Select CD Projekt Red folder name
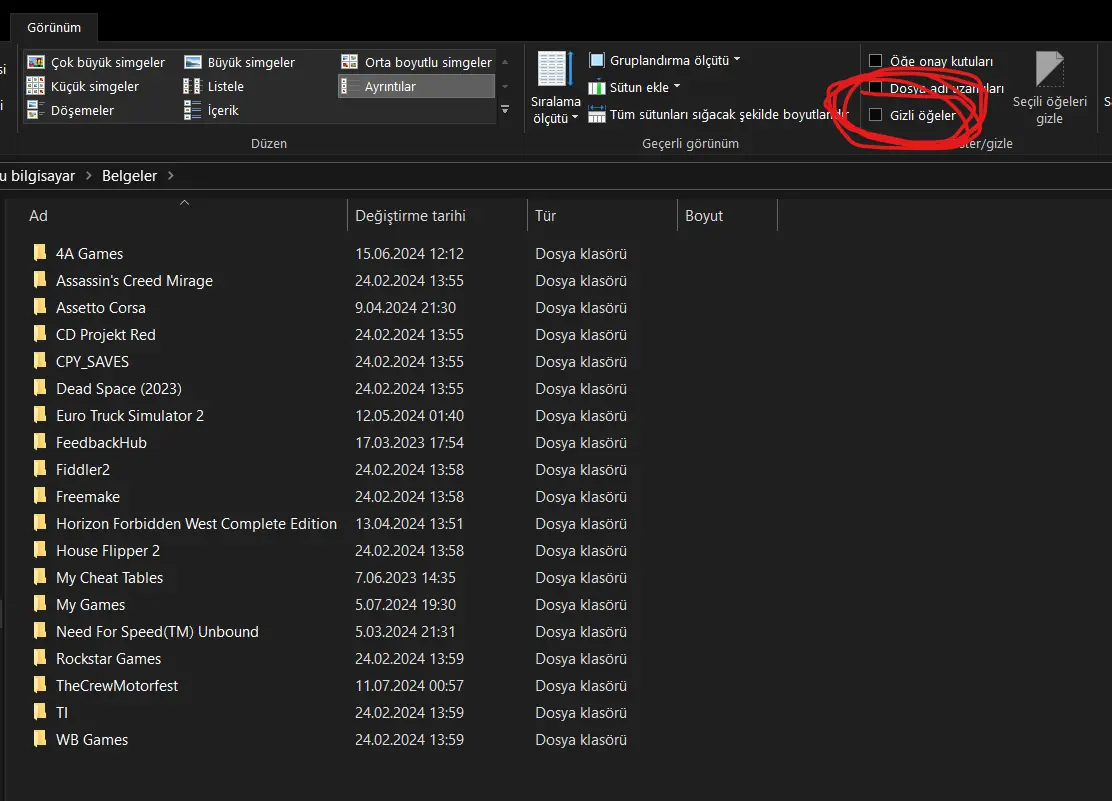Viewport: 1112px width, 801px height. point(106,335)
